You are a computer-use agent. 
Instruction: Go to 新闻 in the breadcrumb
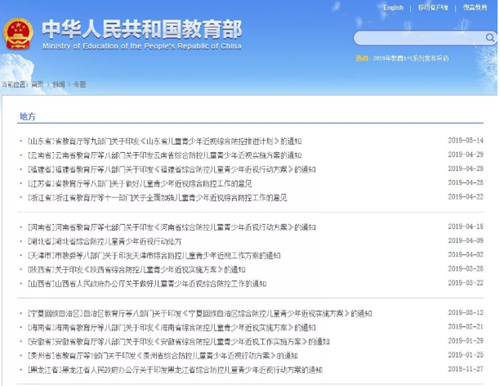(x=58, y=84)
